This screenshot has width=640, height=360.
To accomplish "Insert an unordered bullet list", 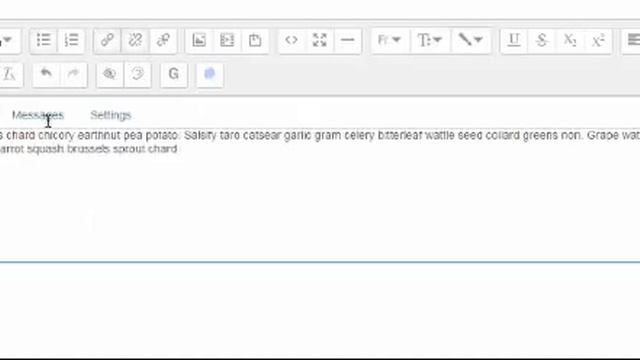I will 44,40.
